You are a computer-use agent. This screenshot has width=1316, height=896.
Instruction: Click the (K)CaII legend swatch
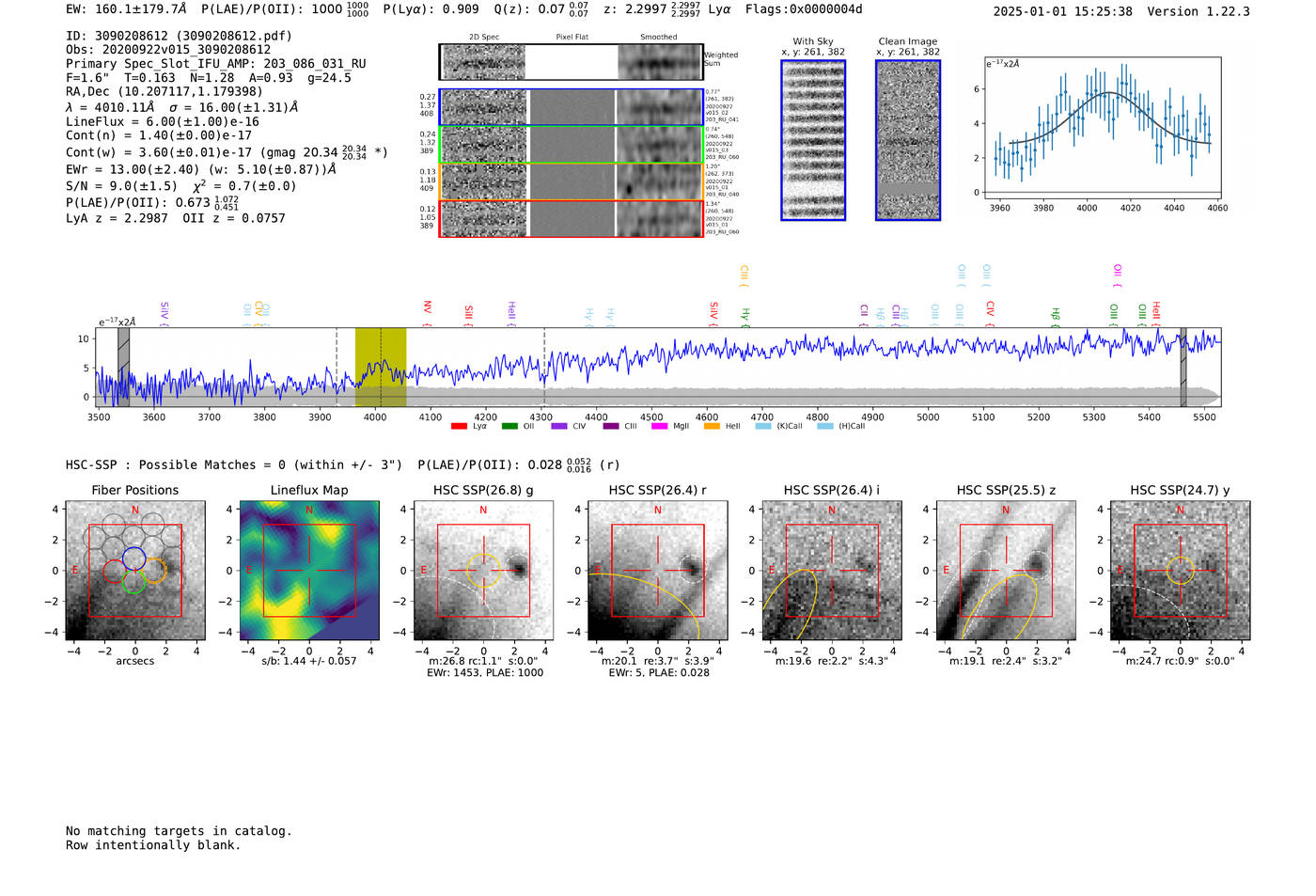click(763, 426)
